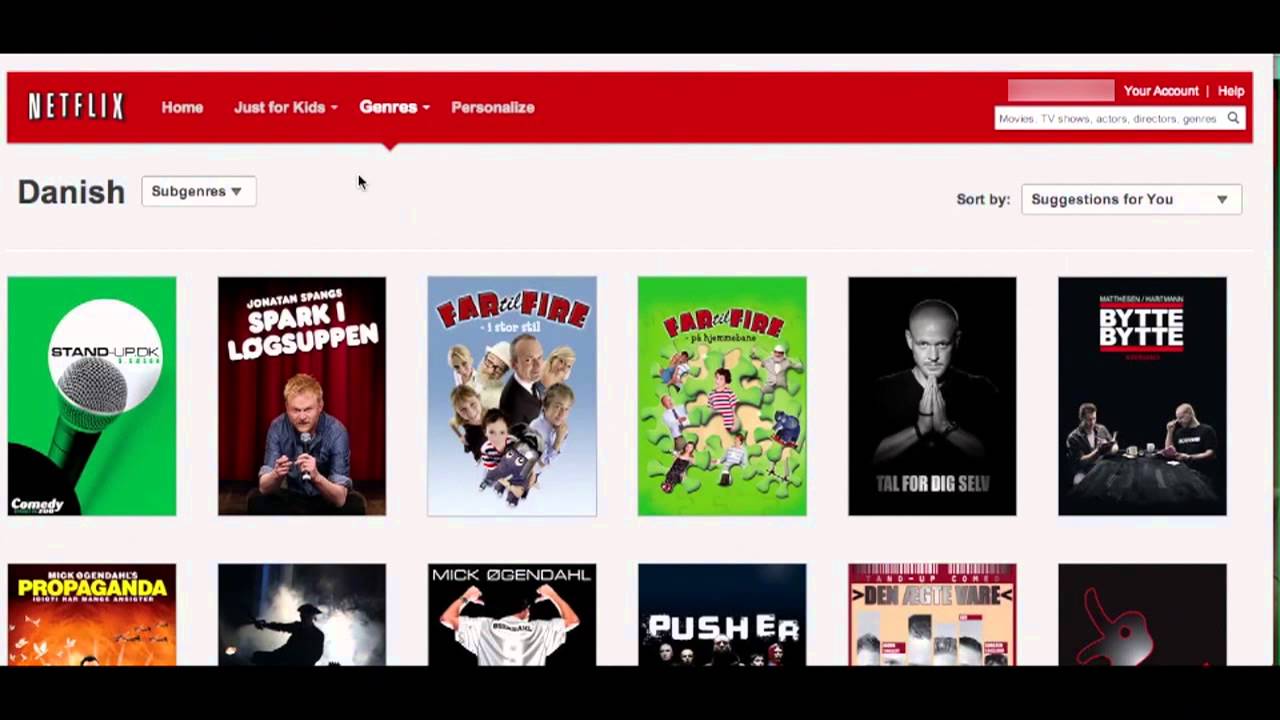
Task: Open the Sort by Suggestions for You dropdown
Action: 1131,199
